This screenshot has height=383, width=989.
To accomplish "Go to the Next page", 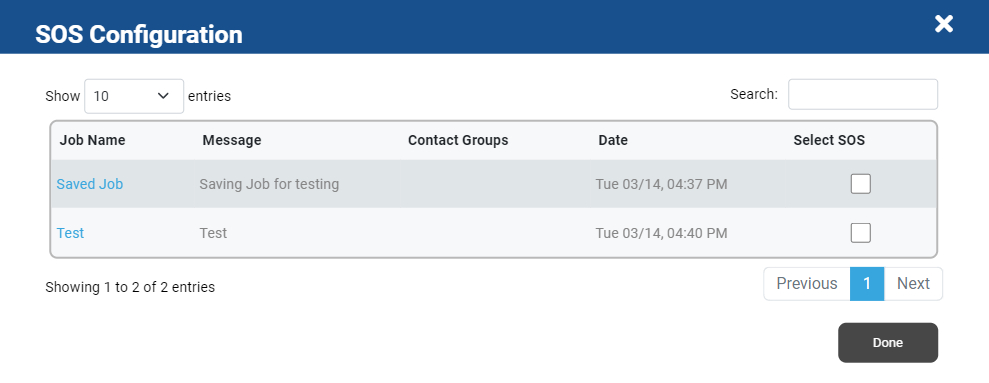I will pos(913,284).
